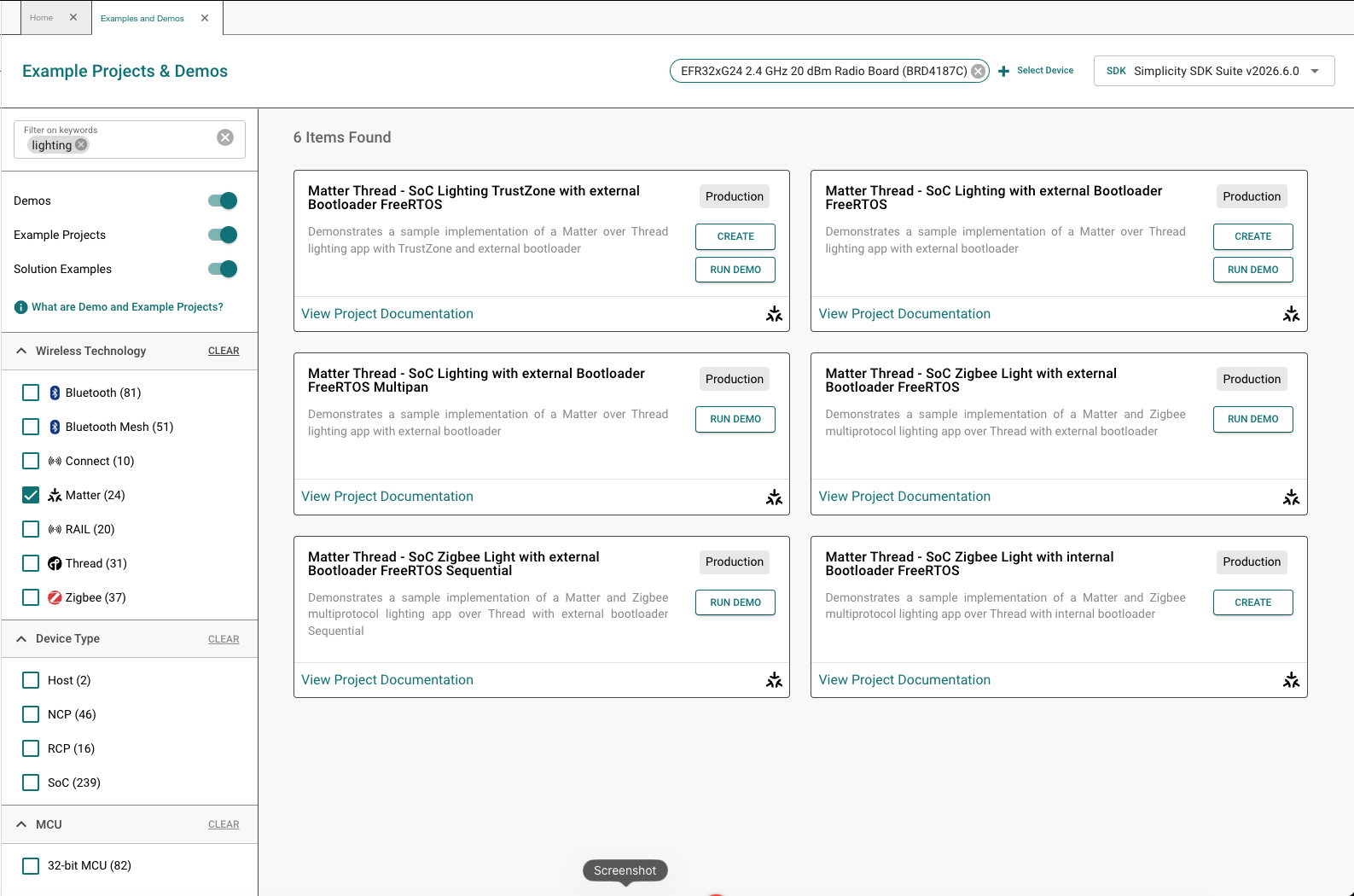Image resolution: width=1354 pixels, height=896 pixels.
Task: Check the Bluetooth (81) checkbox
Action: click(31, 393)
